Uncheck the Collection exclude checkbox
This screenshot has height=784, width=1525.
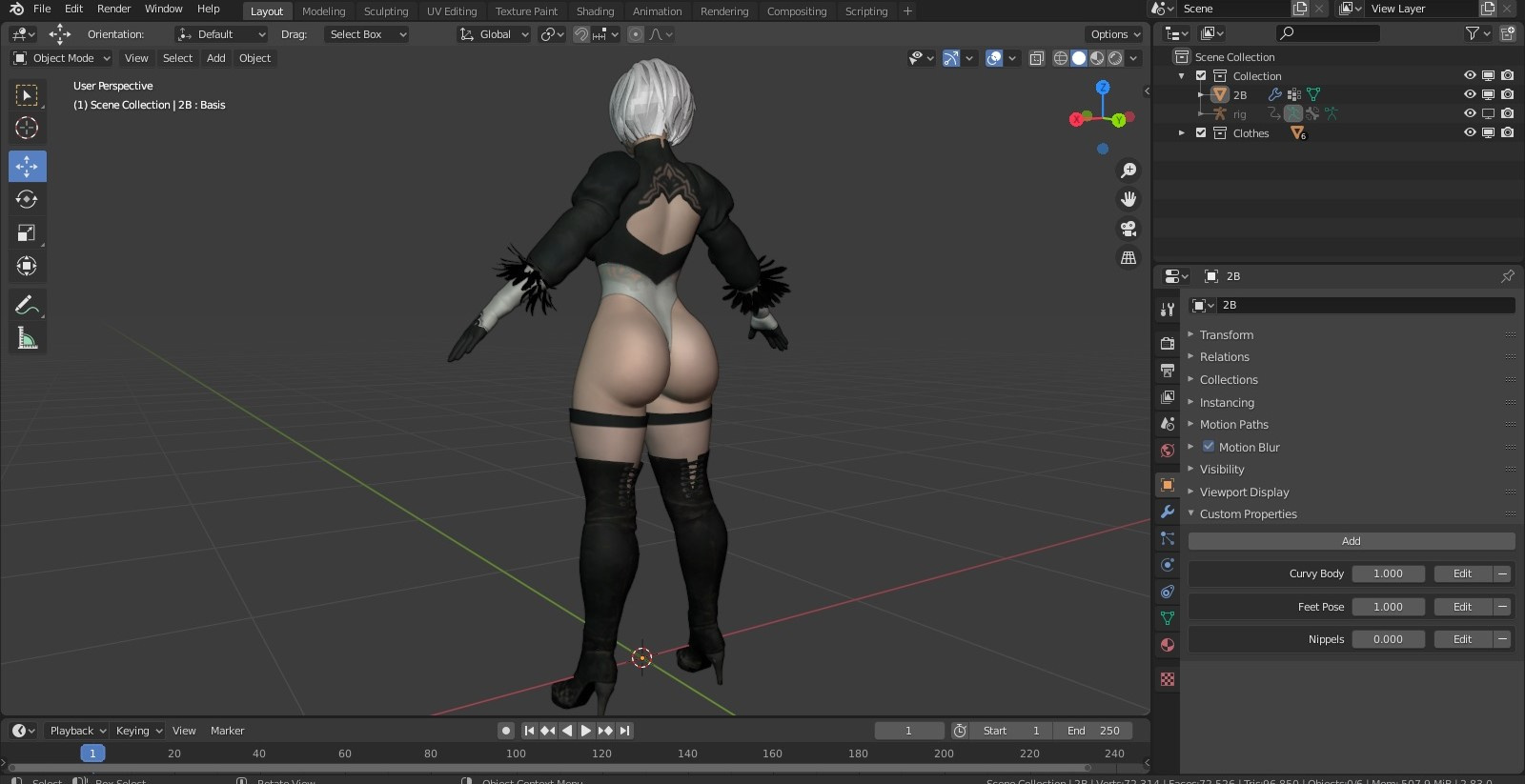[x=1201, y=75]
